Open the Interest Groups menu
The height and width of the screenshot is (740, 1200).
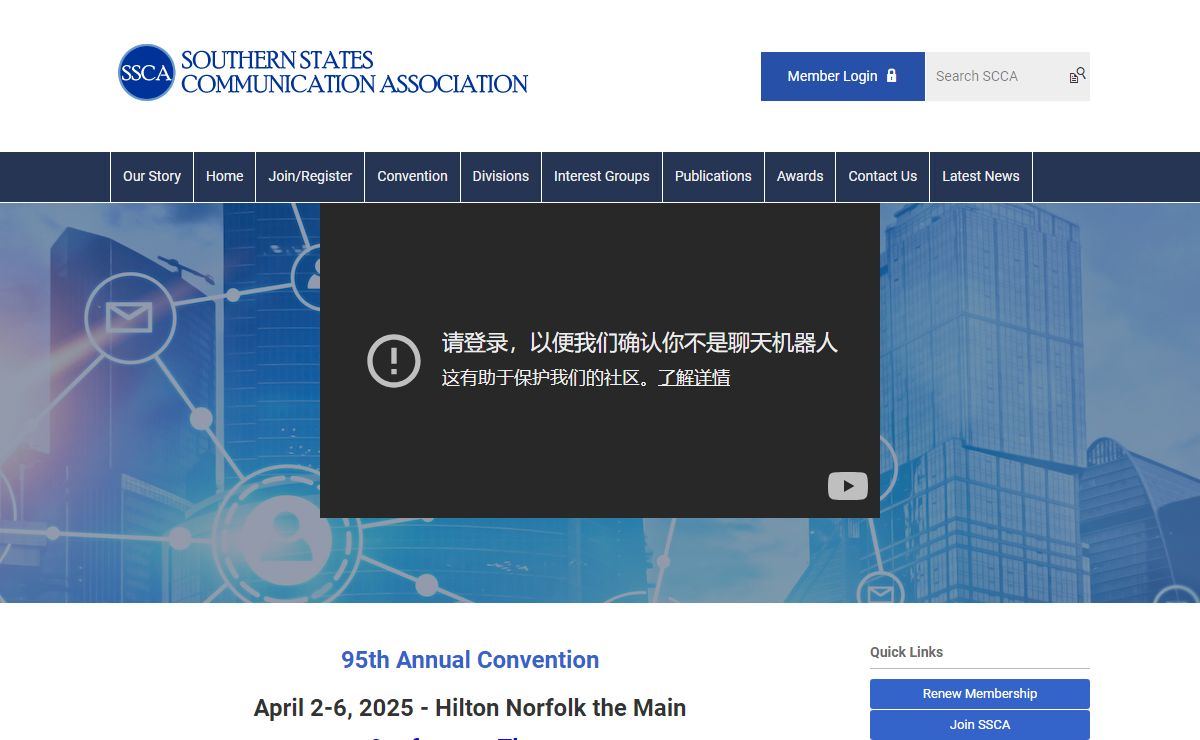[x=602, y=177]
